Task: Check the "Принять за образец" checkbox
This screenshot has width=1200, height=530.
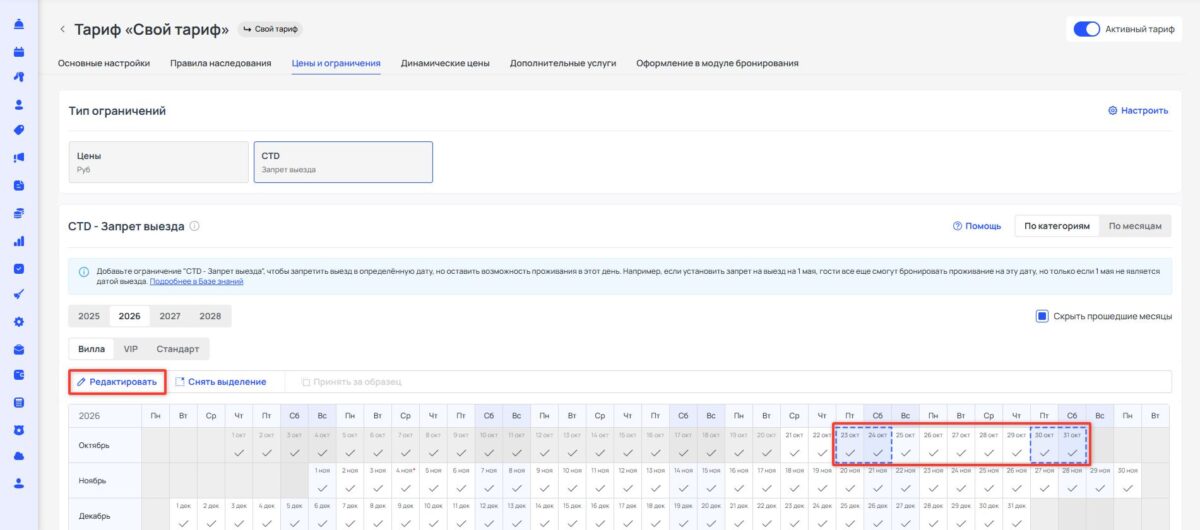Action: coord(306,381)
